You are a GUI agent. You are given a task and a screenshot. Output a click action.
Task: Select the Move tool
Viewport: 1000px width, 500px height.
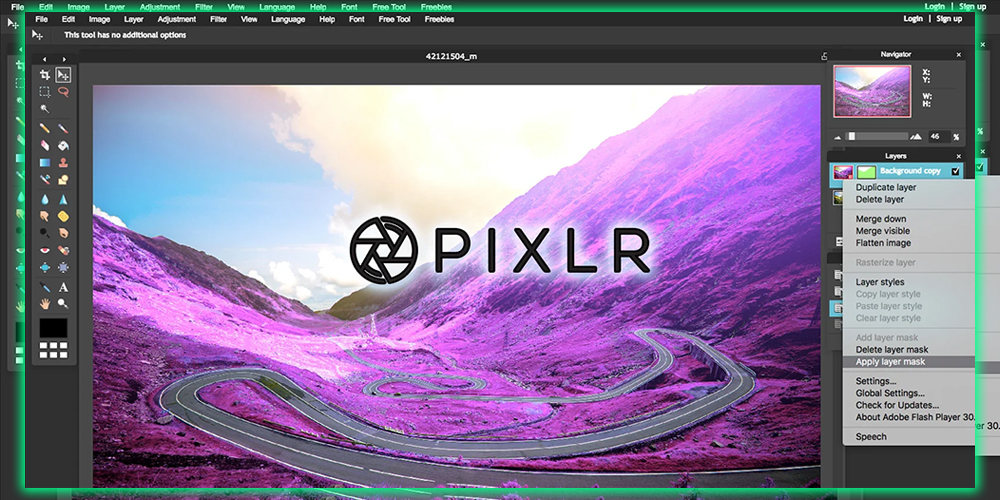click(x=63, y=75)
